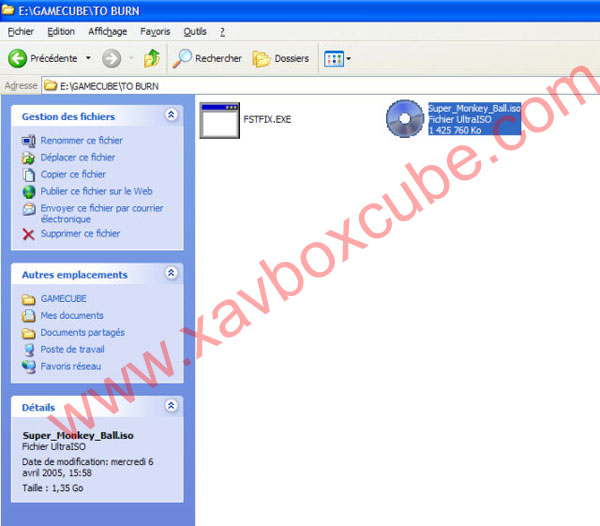Click the Poste de travail computer icon
Viewport: 600px width, 526px height.
[x=29, y=350]
